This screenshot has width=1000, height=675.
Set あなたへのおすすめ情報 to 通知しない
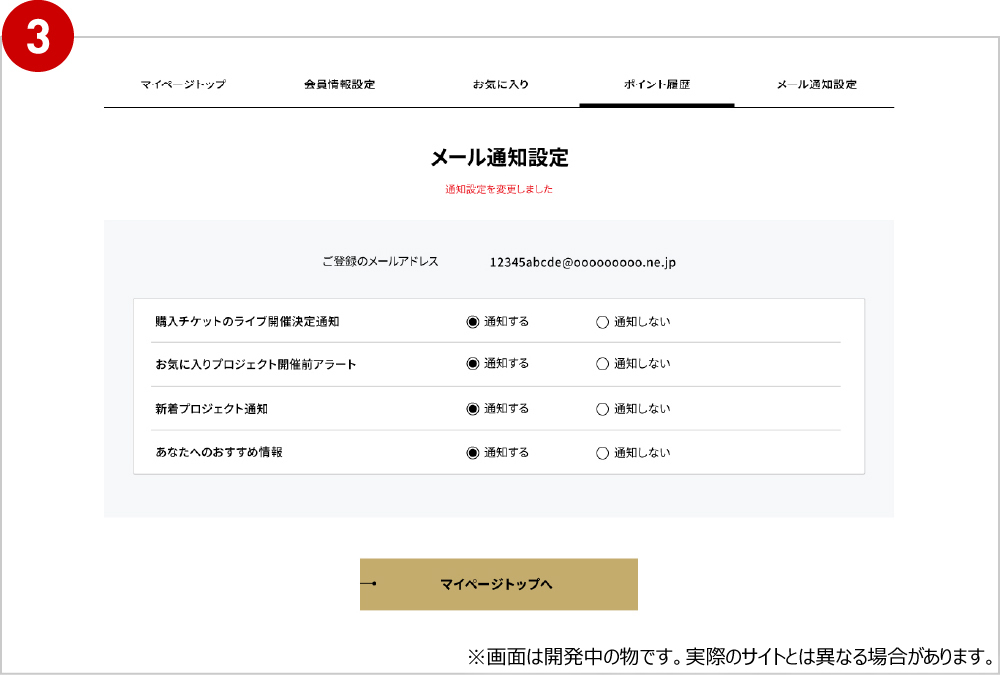pyautogui.click(x=602, y=453)
